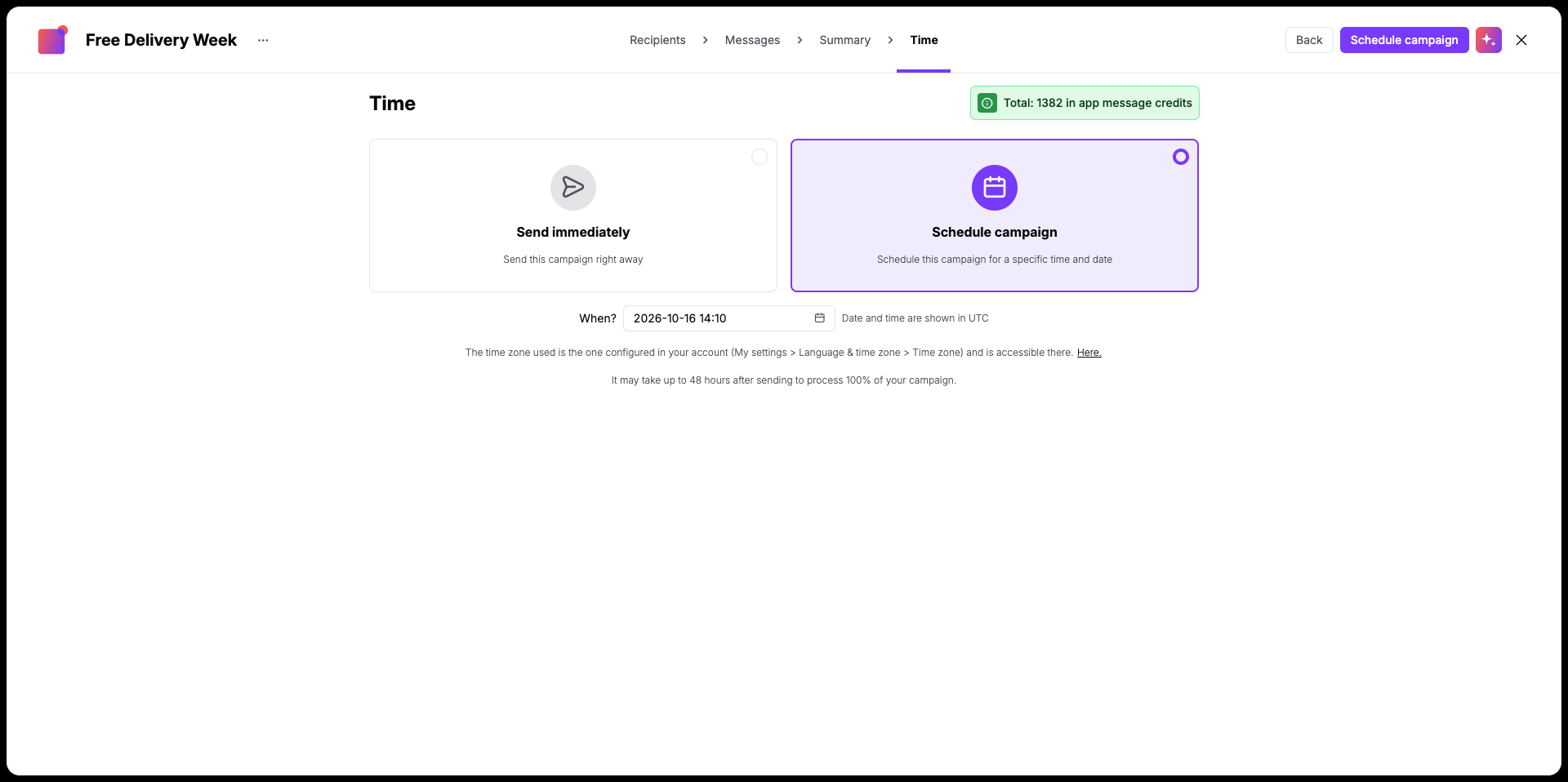
Task: Click the Free Delivery Week campaign title
Action: point(161,40)
